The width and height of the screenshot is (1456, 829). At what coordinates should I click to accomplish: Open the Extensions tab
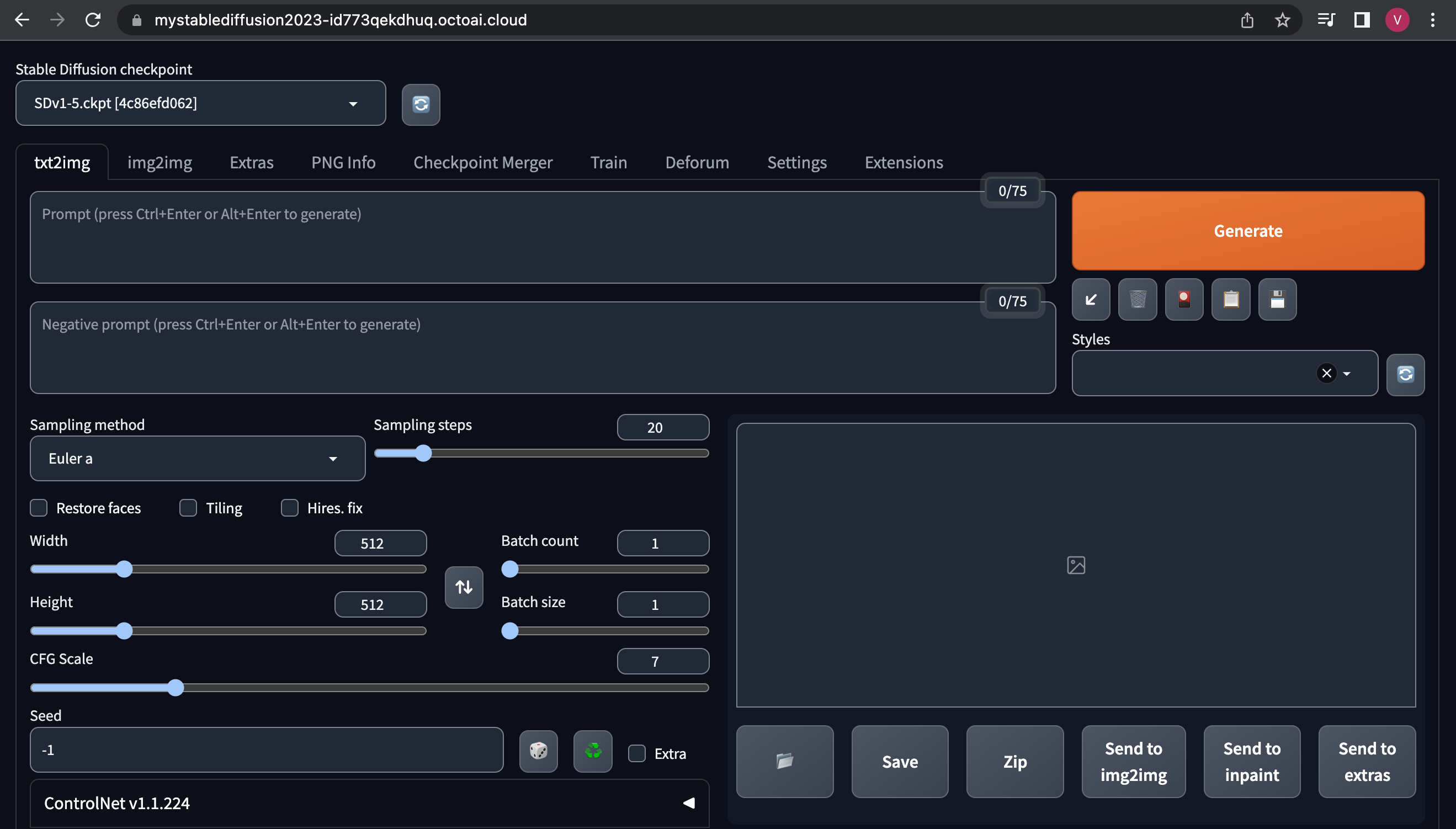click(904, 163)
